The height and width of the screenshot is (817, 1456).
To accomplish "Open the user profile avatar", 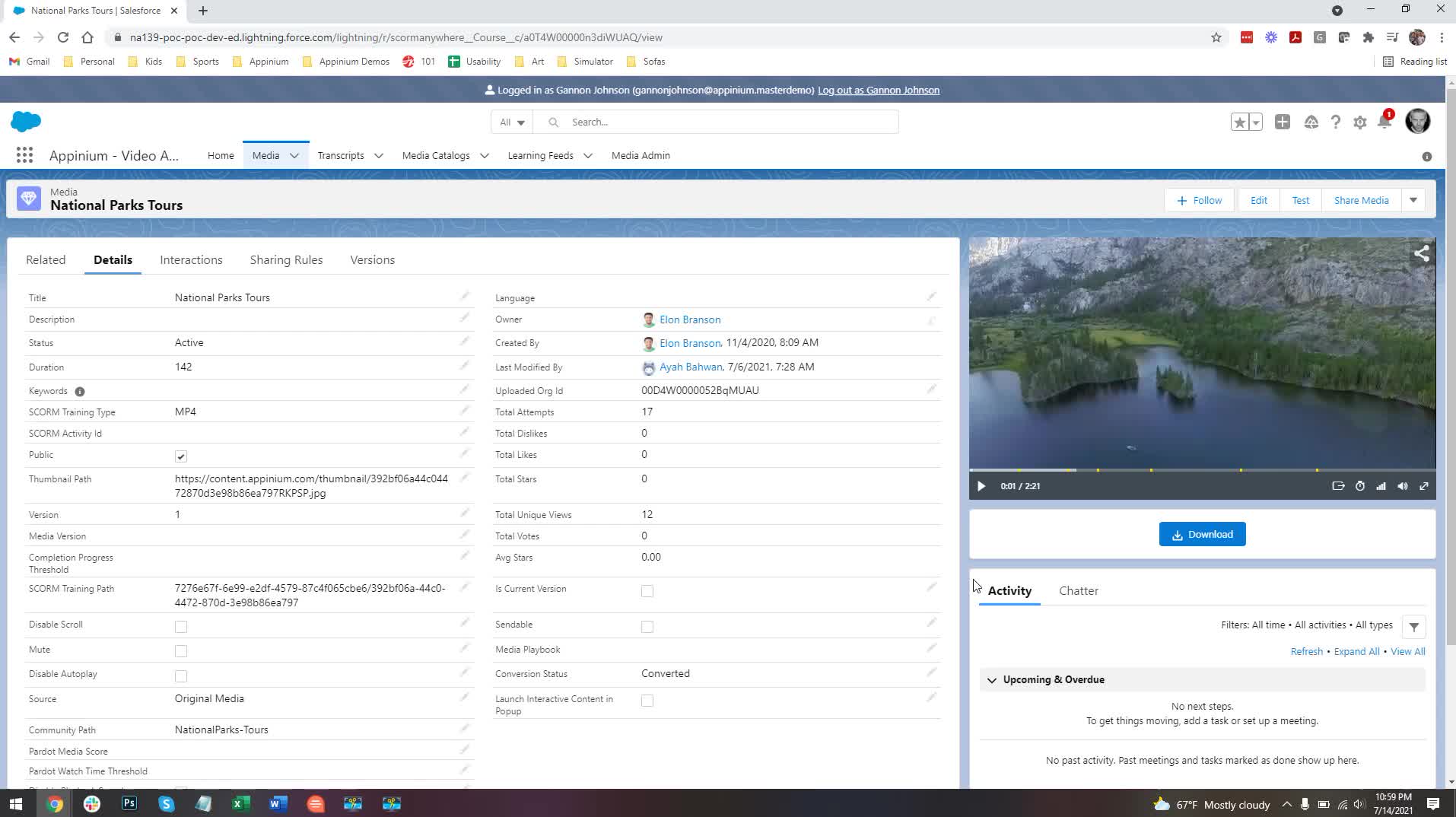I will [x=1418, y=121].
